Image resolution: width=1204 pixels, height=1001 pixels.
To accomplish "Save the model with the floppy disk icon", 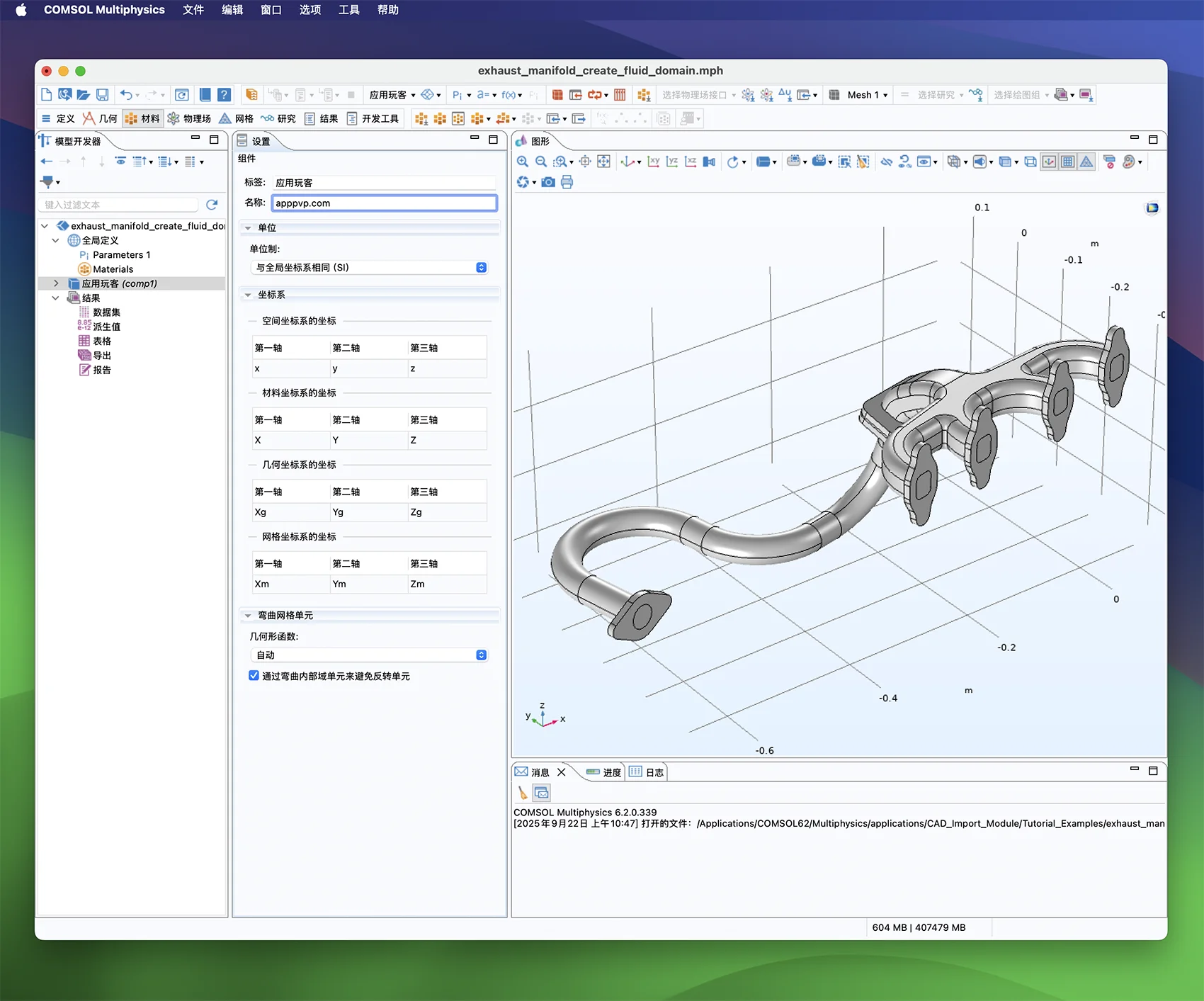I will [102, 95].
